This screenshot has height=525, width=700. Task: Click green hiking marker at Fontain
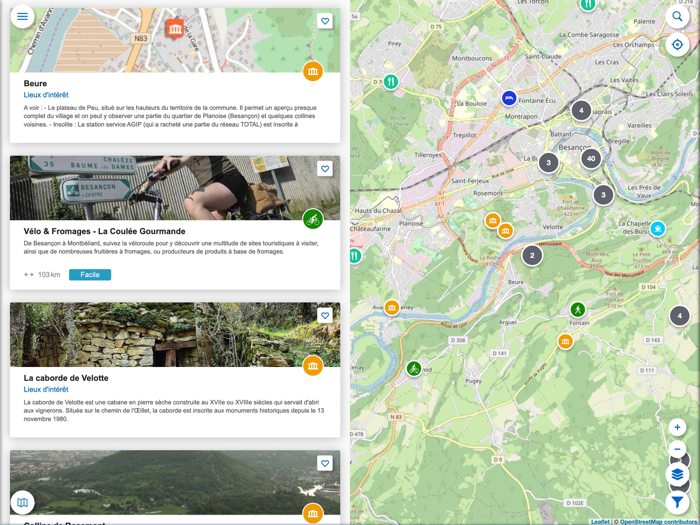click(578, 309)
